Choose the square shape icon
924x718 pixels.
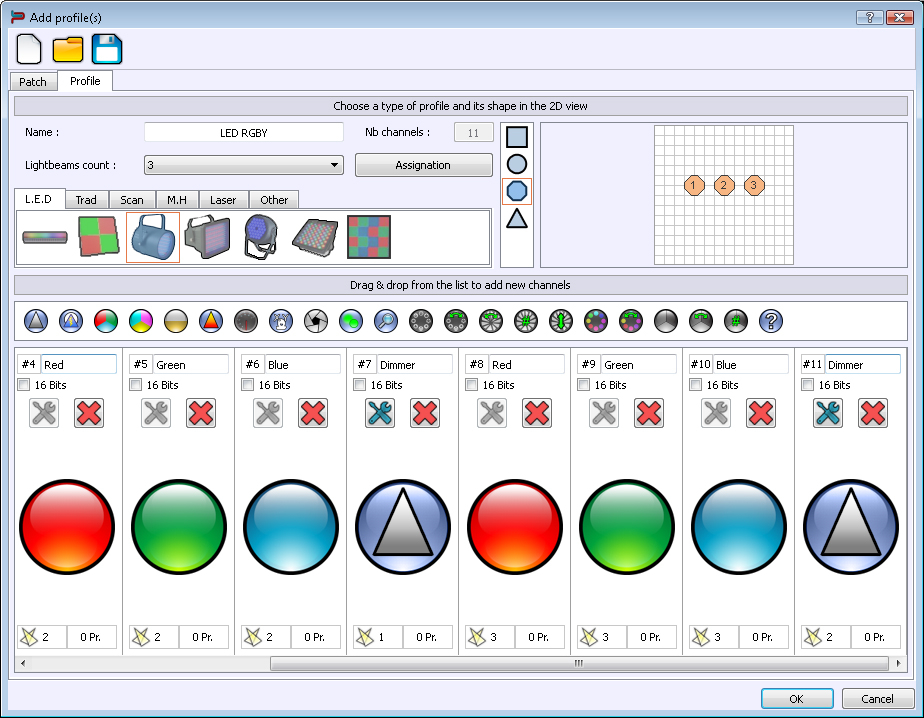pos(517,137)
